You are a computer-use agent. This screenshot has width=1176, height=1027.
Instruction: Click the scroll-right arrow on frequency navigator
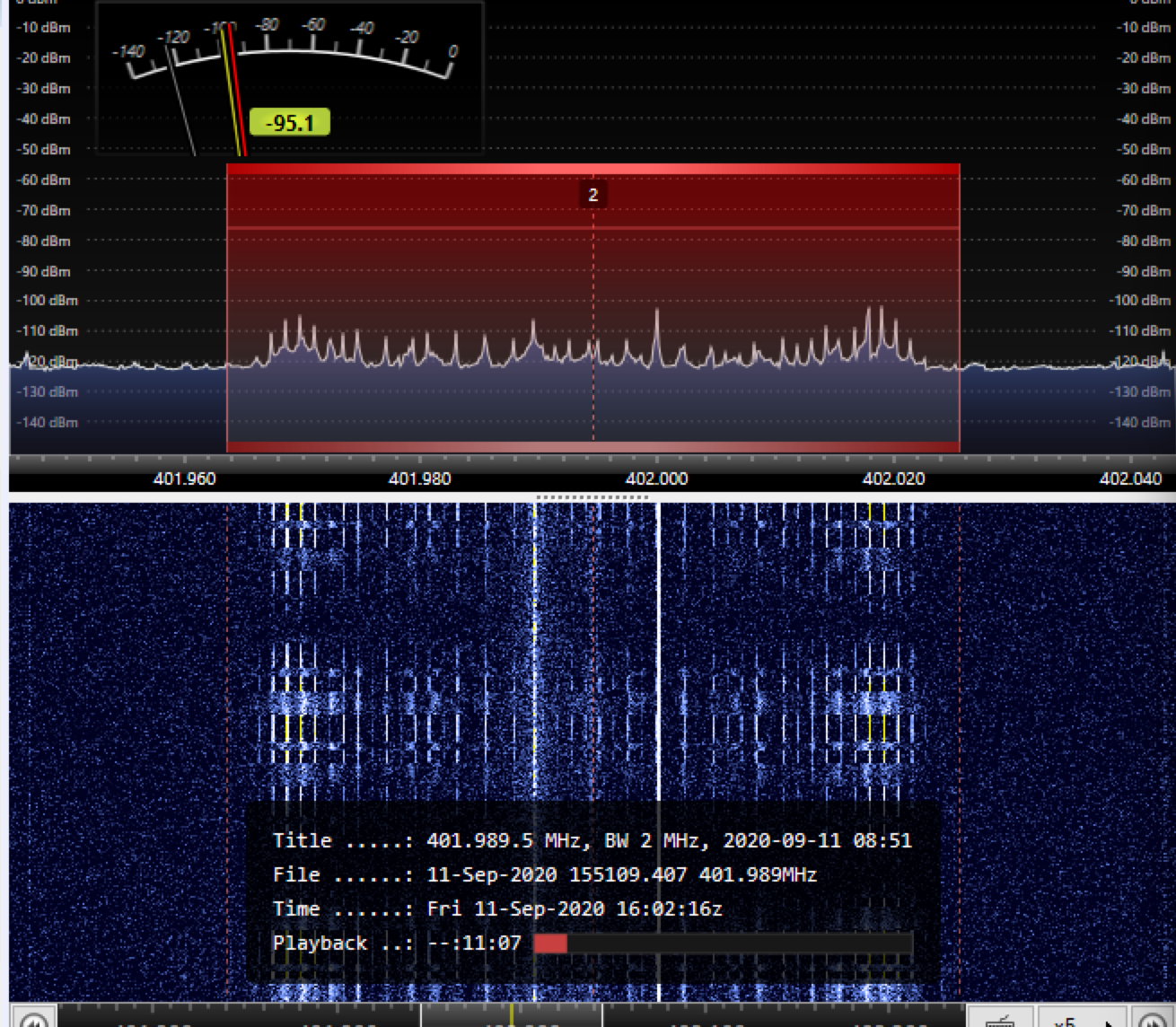point(1152,1021)
